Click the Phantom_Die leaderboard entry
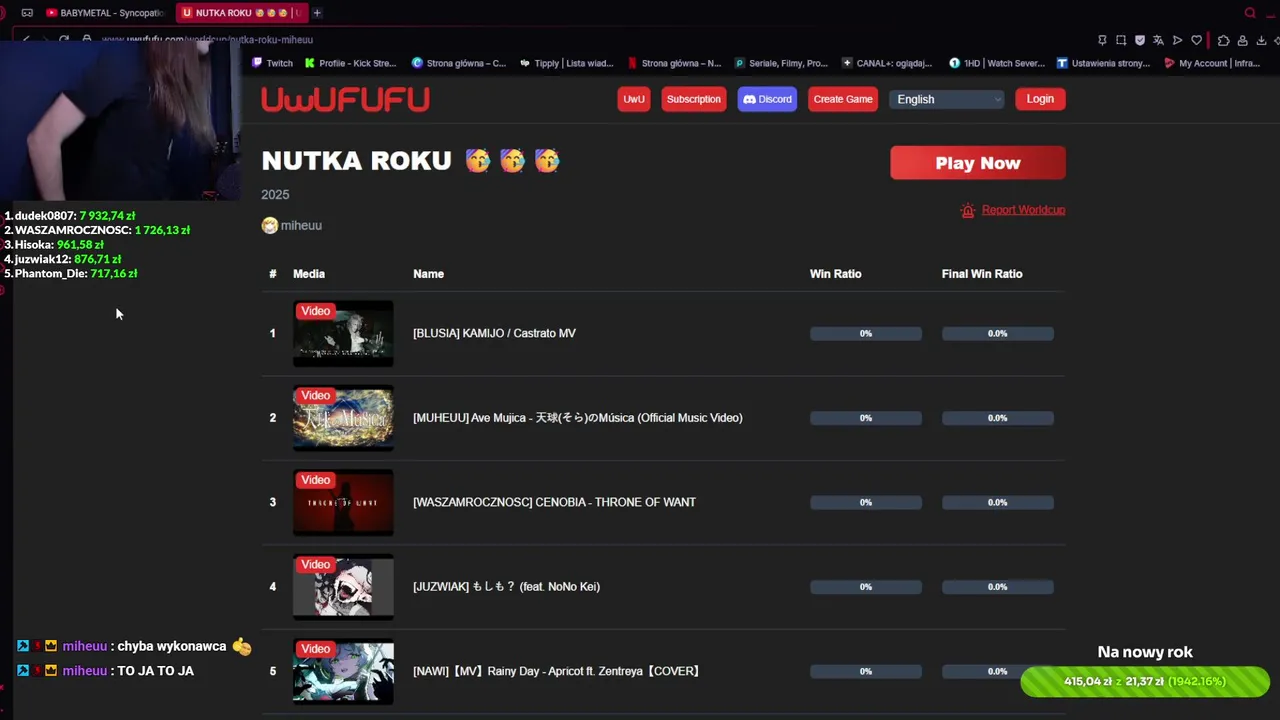The height and width of the screenshot is (720, 1280). point(70,274)
